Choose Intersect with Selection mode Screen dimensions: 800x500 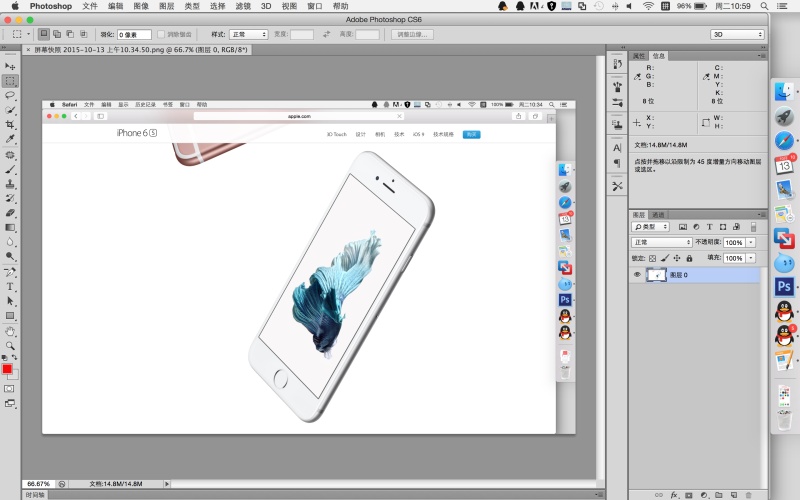click(84, 34)
